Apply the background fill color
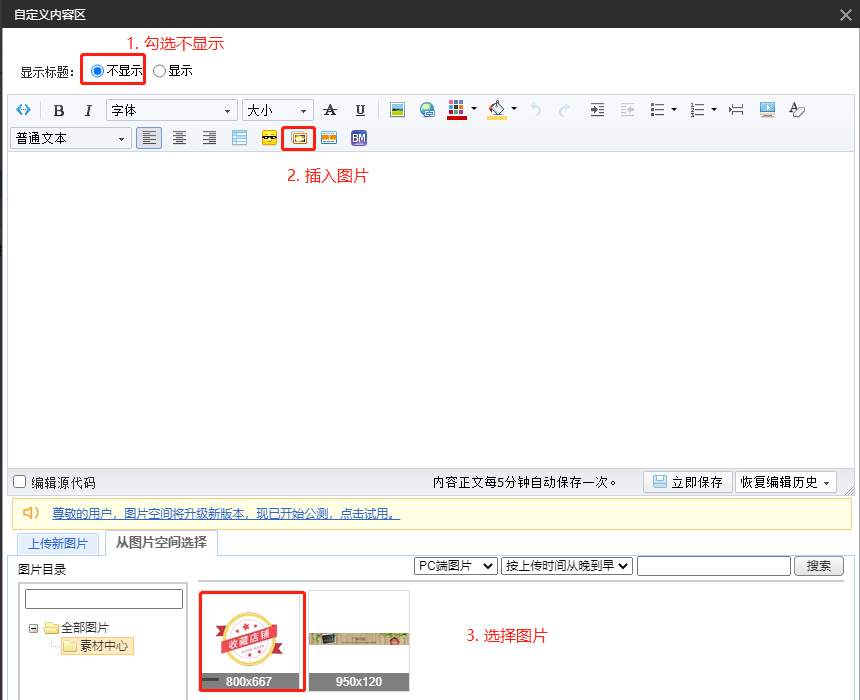This screenshot has width=860, height=700. 496,110
